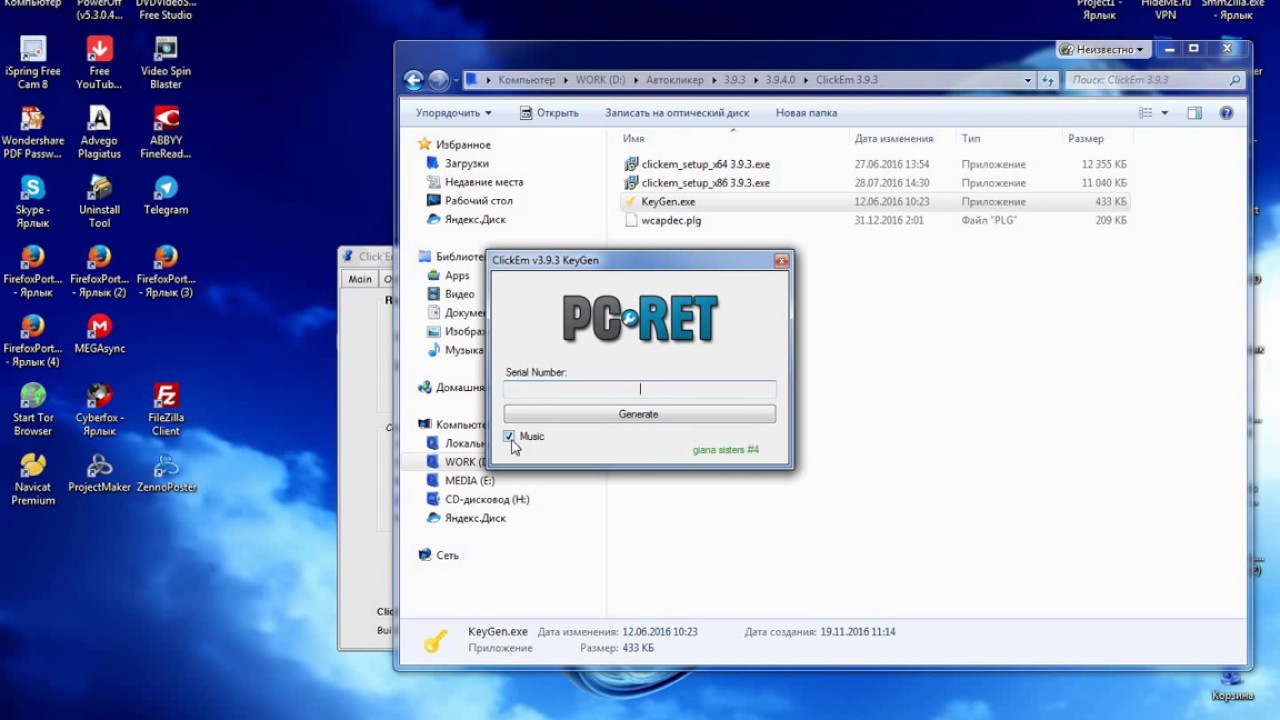Select clickem_setup_x64 3.9.3.exe in the file list

pos(705,164)
